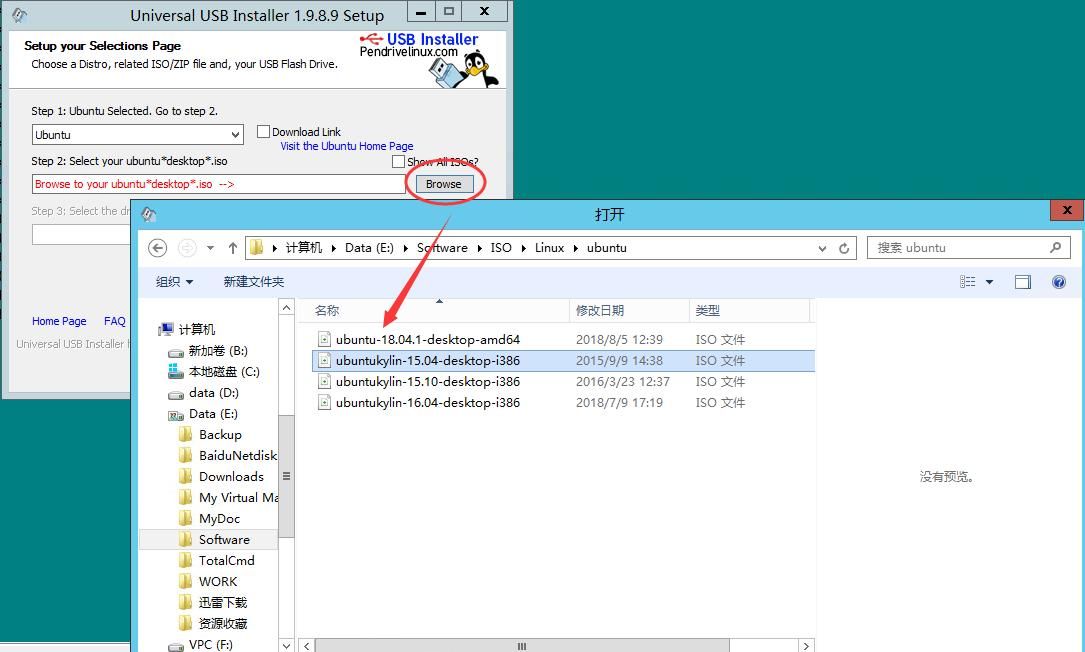Select 计算机 in the navigation tree
The height and width of the screenshot is (652, 1085).
pyautogui.click(x=197, y=329)
